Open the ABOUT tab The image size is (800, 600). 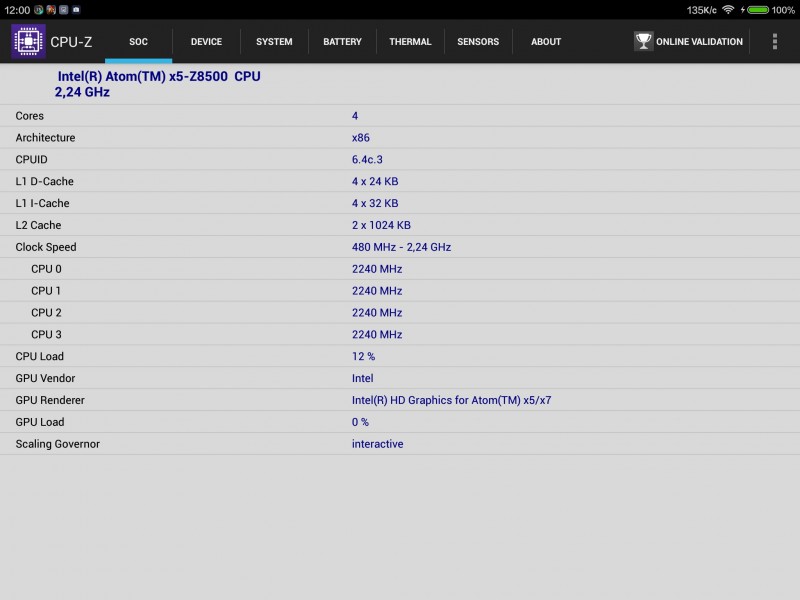546,42
